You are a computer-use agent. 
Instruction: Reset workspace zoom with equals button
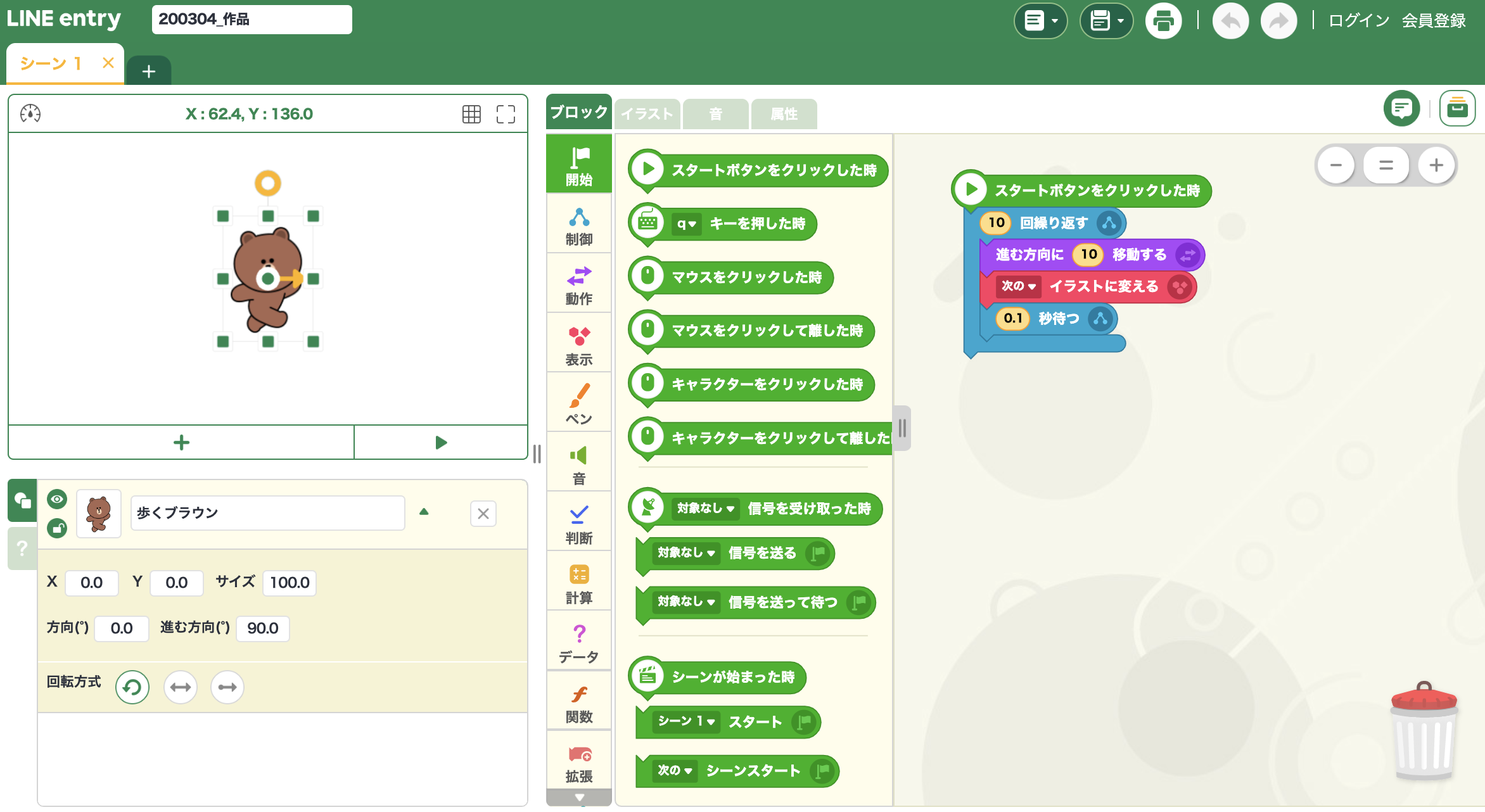pos(1386,165)
